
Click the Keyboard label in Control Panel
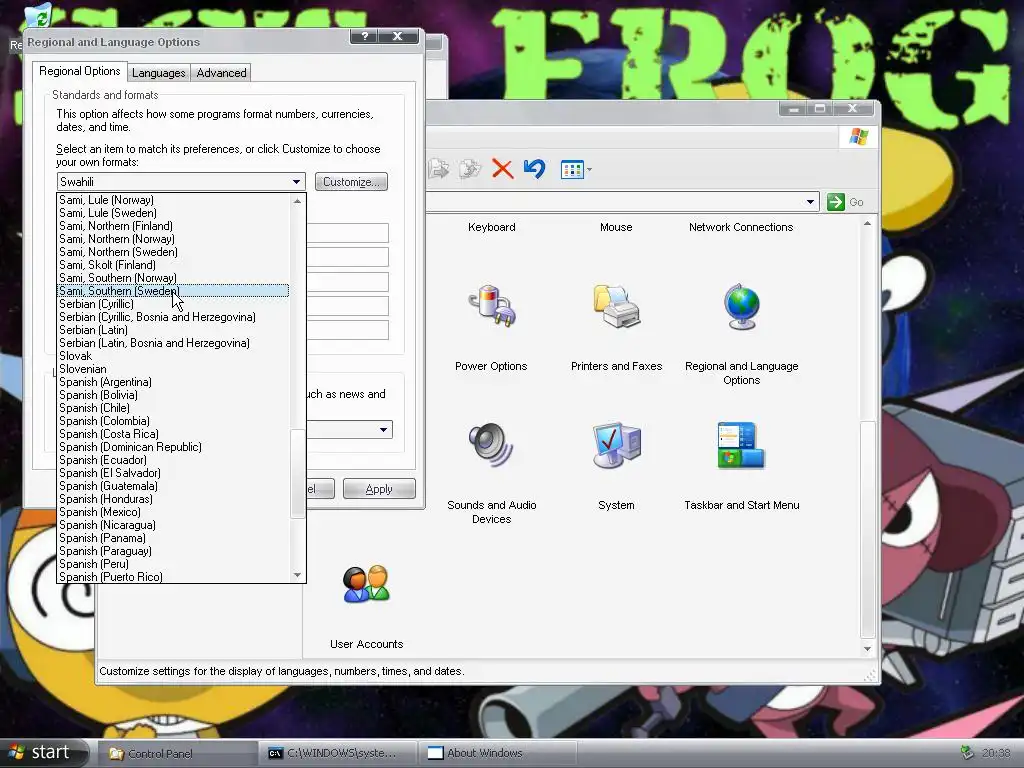click(x=492, y=227)
